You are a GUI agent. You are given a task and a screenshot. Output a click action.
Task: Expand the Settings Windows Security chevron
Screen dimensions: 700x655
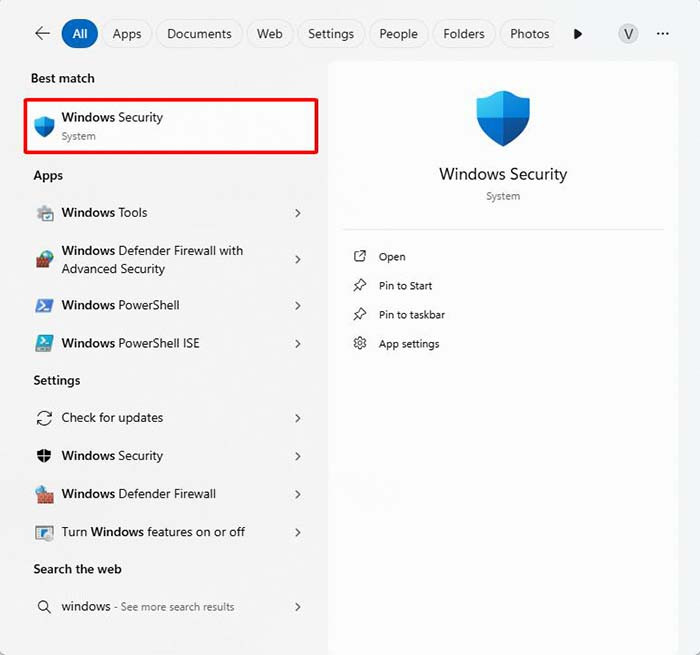tap(298, 456)
